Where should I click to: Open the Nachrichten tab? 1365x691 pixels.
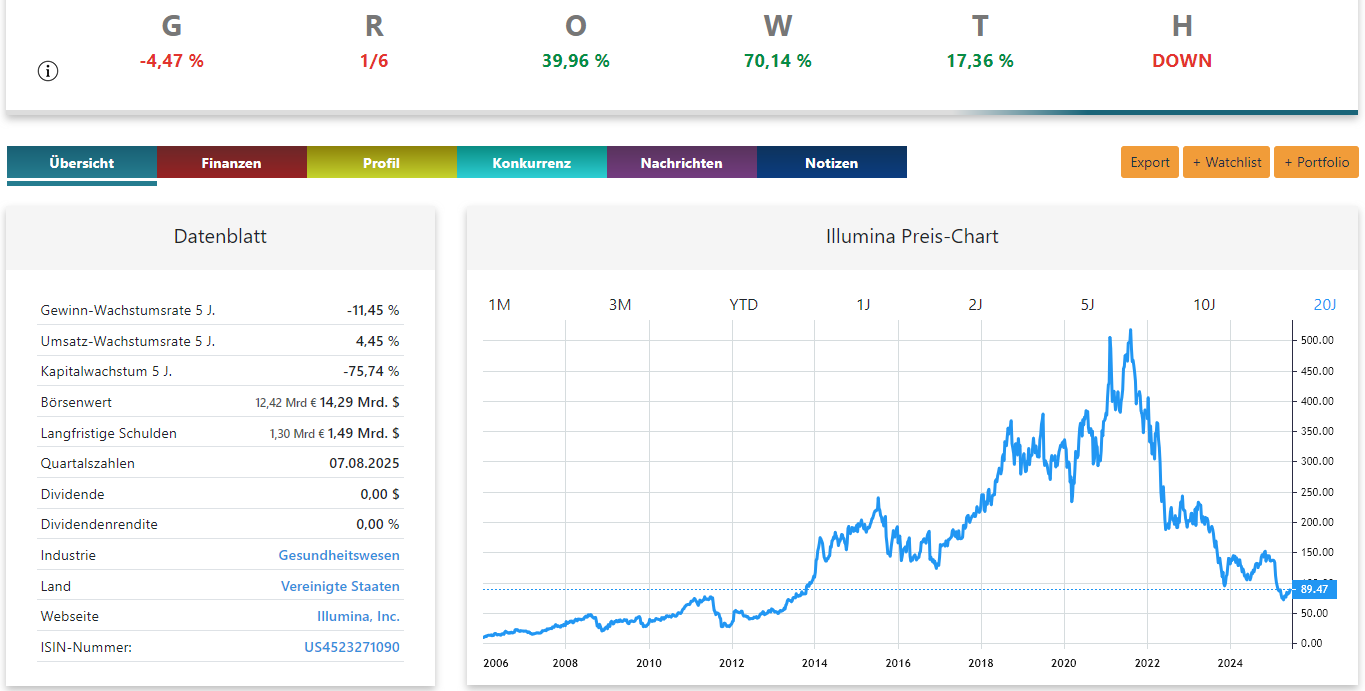pos(682,163)
